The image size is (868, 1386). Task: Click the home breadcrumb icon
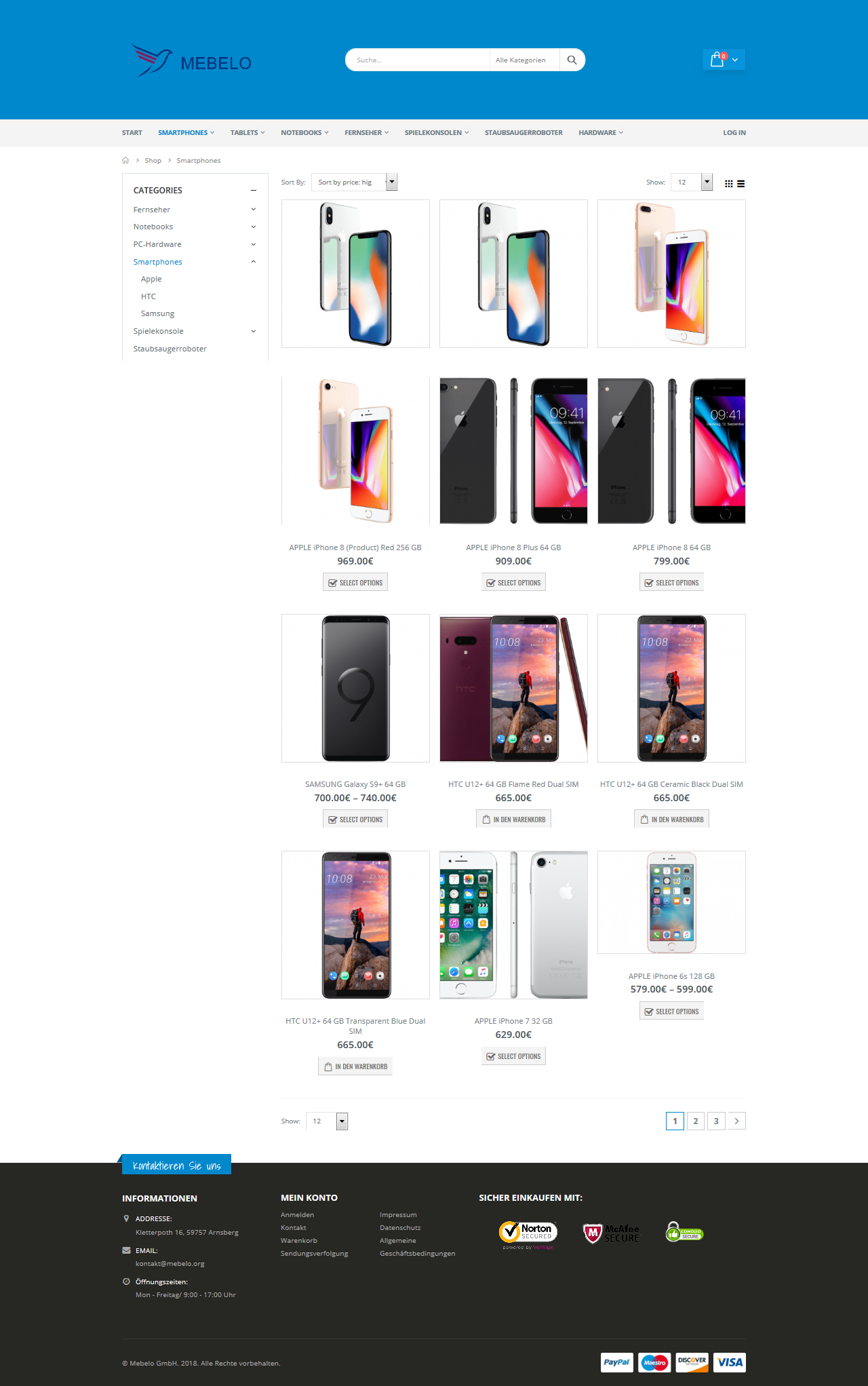(125, 161)
